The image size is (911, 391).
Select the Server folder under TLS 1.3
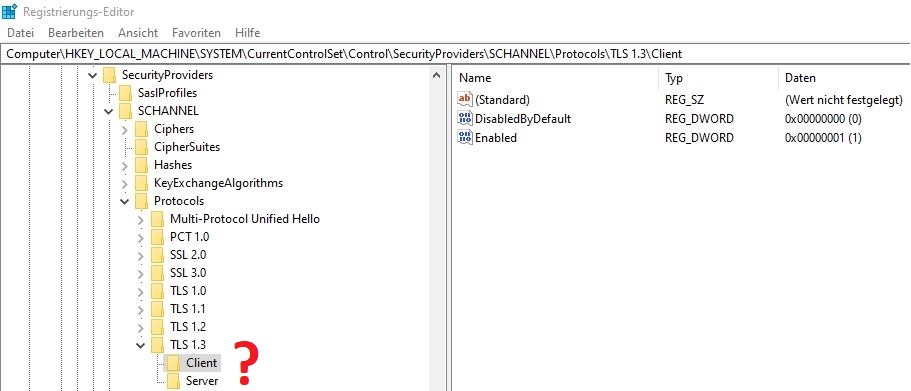click(202, 381)
